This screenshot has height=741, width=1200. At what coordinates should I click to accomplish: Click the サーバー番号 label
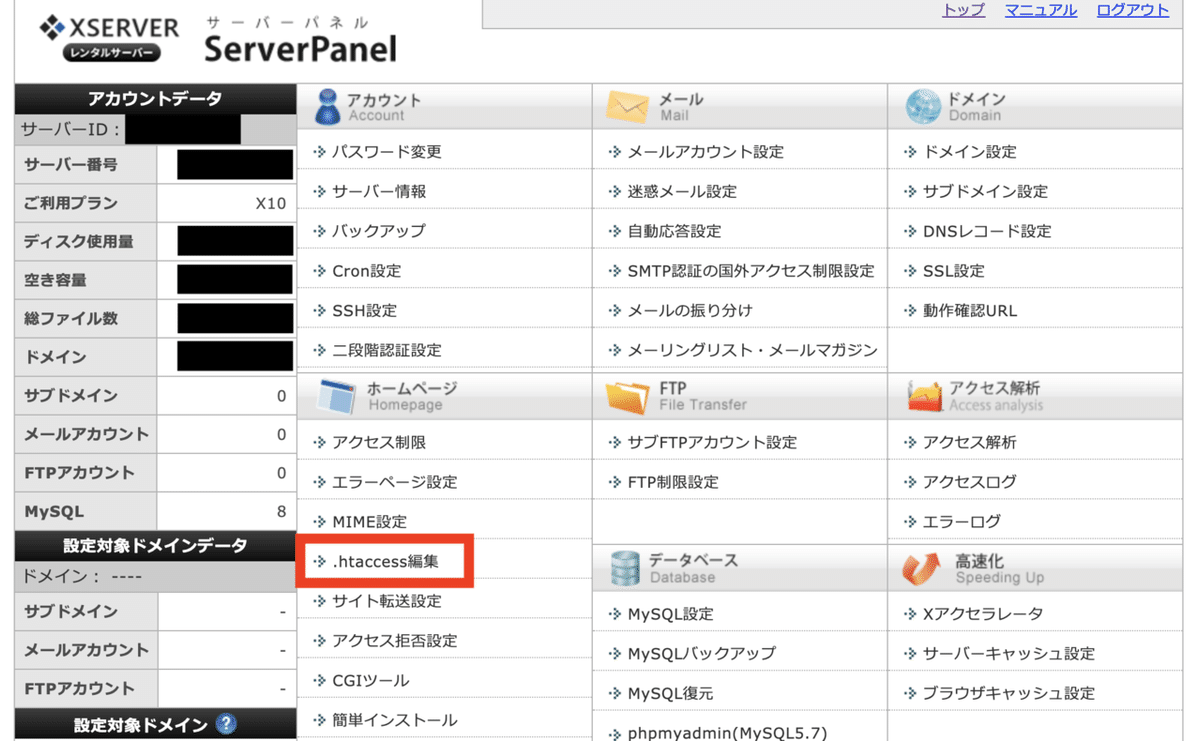coord(70,165)
